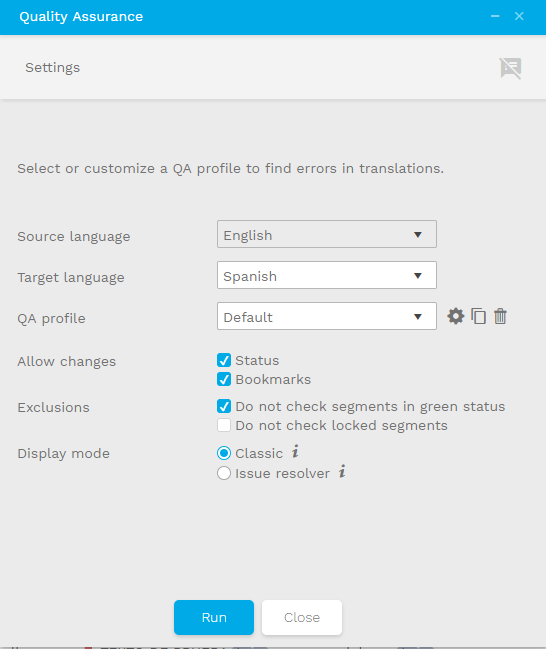Uncheck the Bookmarks checkbox

click(x=224, y=379)
